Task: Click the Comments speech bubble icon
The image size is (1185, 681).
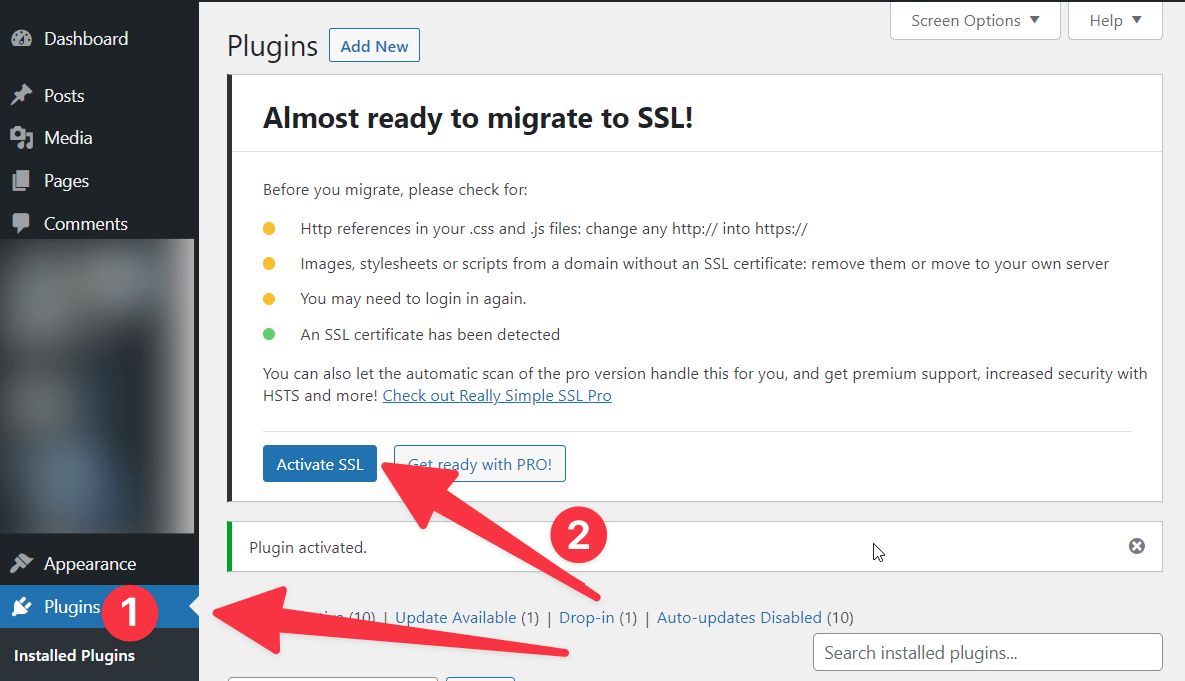Action: (x=22, y=223)
